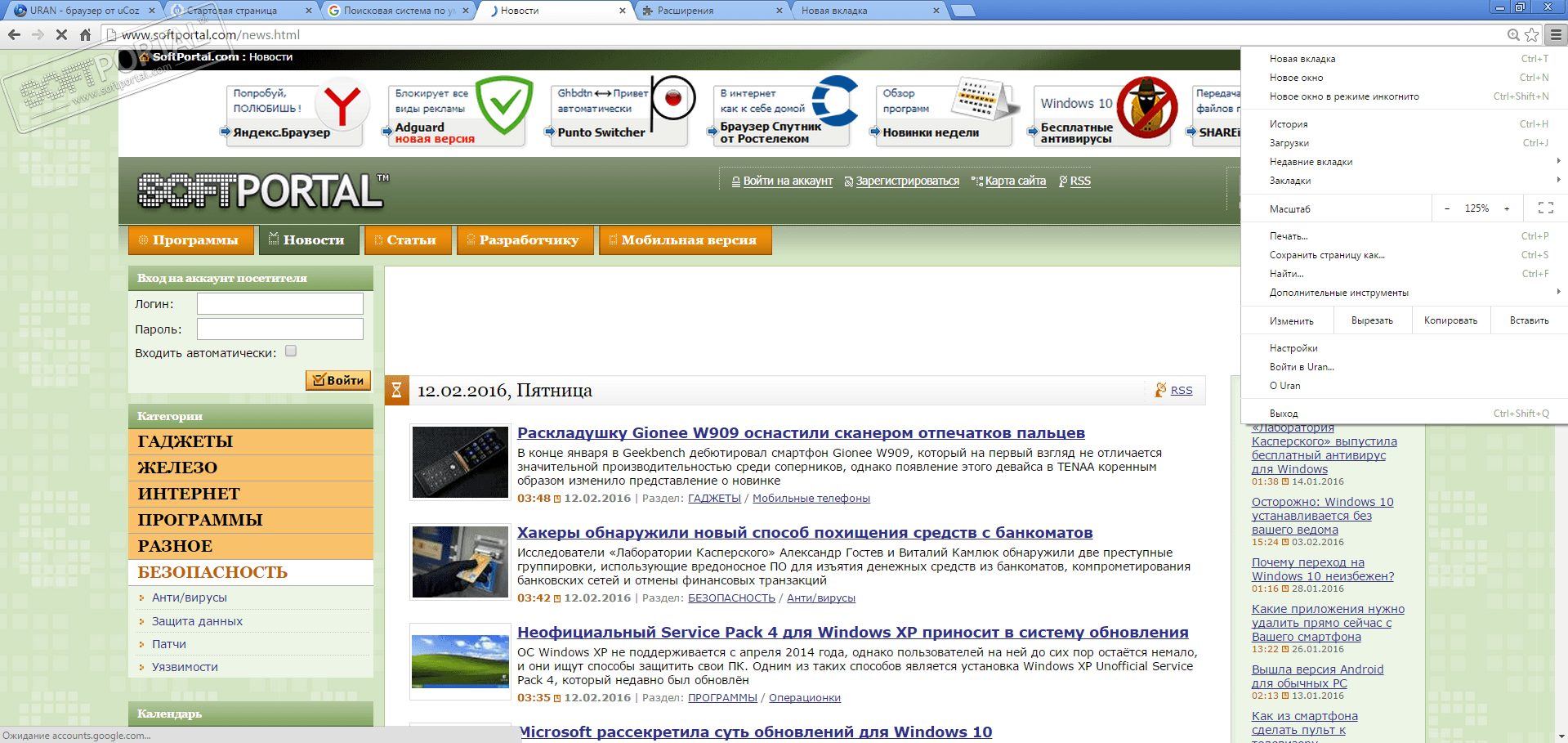Screen dimensions: 1568x743
Task: Close the 'Расширения' tab
Action: click(x=780, y=11)
